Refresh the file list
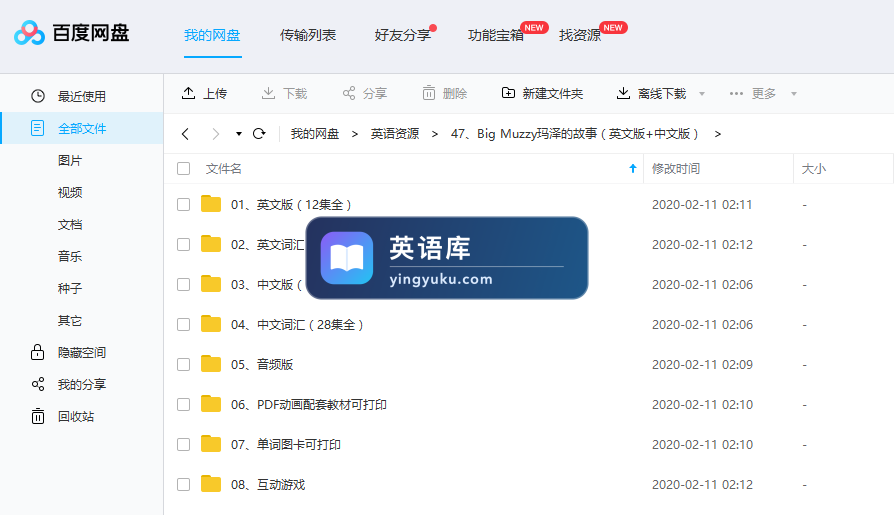Image resolution: width=894 pixels, height=515 pixels. (x=259, y=133)
